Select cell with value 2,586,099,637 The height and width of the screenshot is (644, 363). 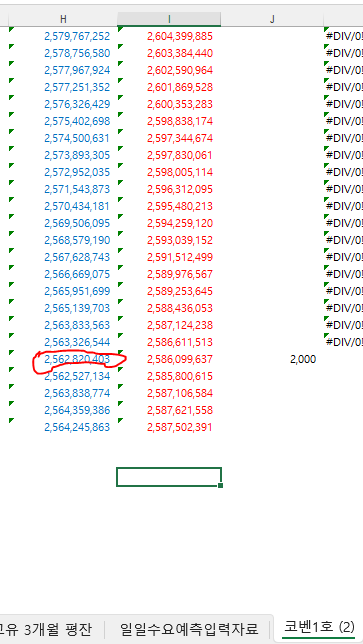(x=180, y=359)
